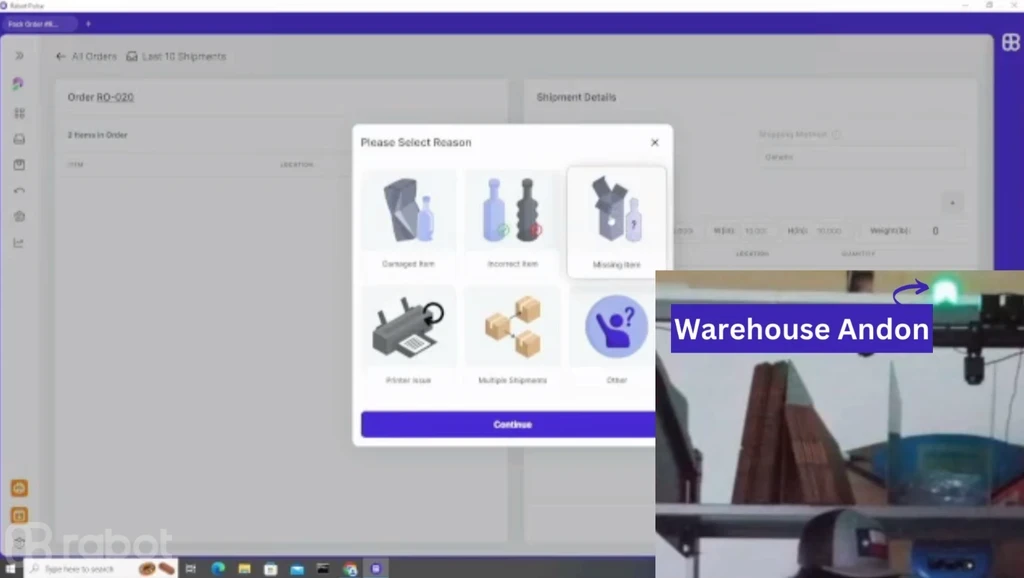The height and width of the screenshot is (578, 1024).
Task: Go back to All Orders
Action: pyautogui.click(x=86, y=57)
